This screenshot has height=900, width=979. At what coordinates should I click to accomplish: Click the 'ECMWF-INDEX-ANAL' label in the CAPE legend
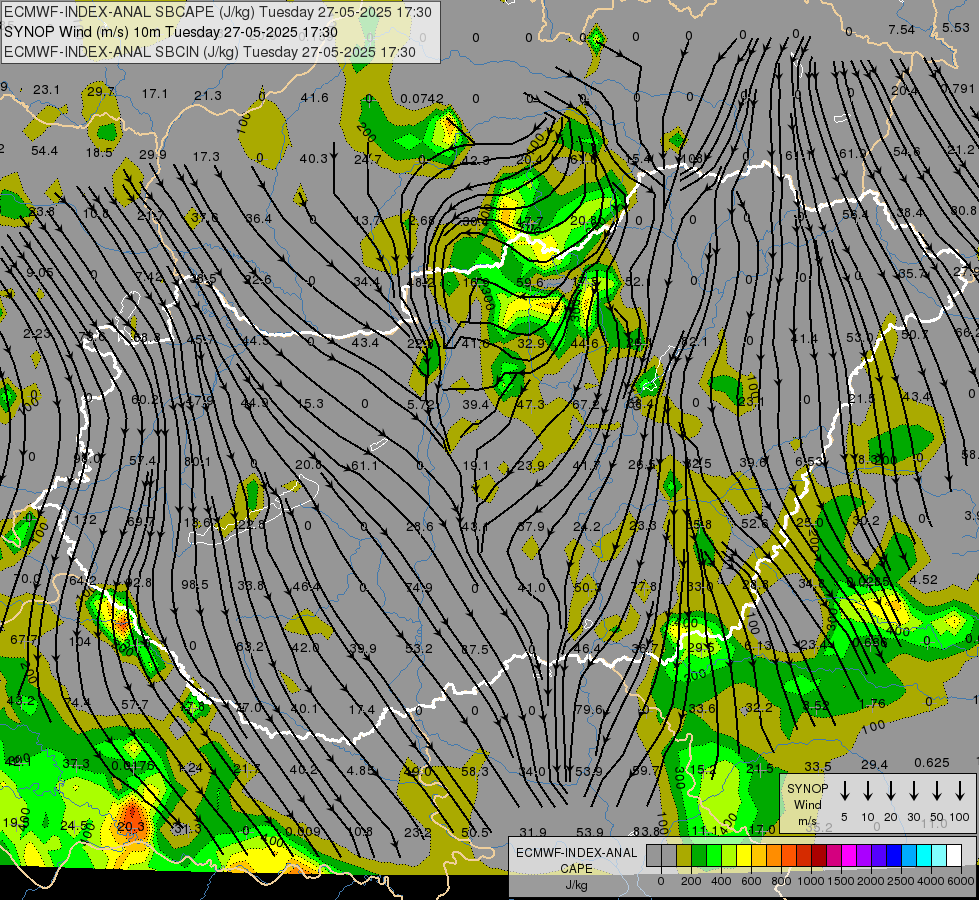click(577, 853)
